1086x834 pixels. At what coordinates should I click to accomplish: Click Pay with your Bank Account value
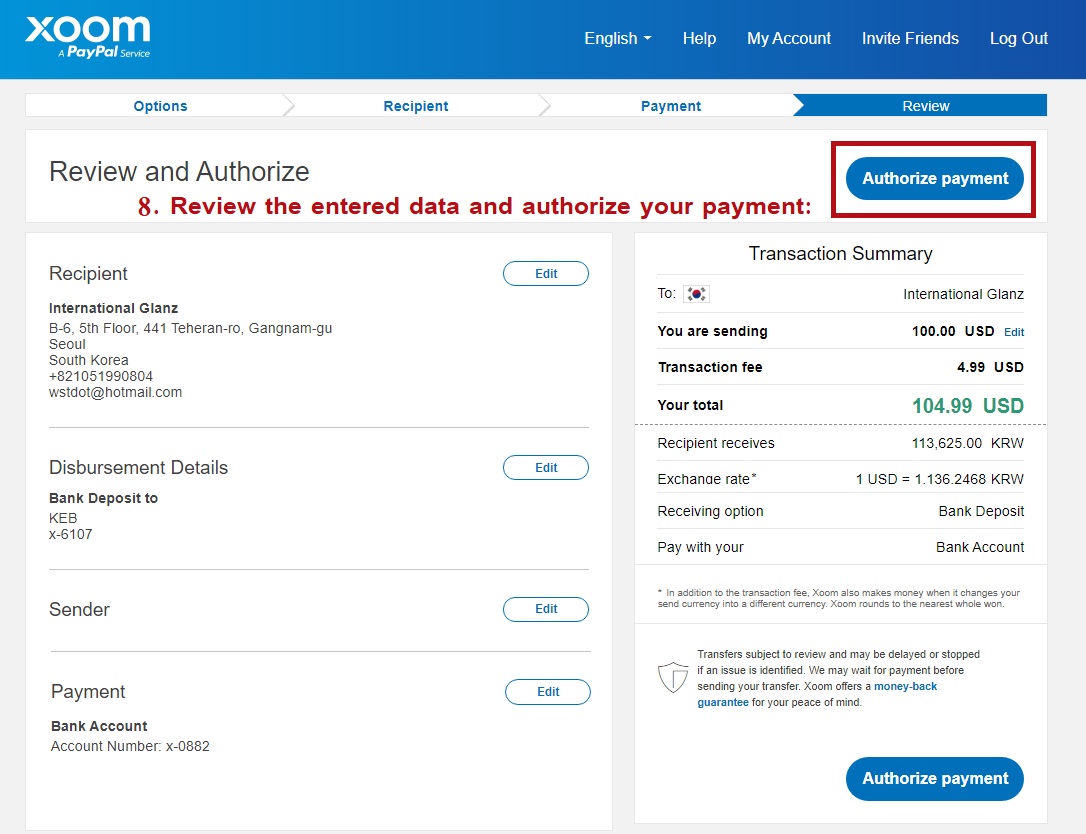979,547
